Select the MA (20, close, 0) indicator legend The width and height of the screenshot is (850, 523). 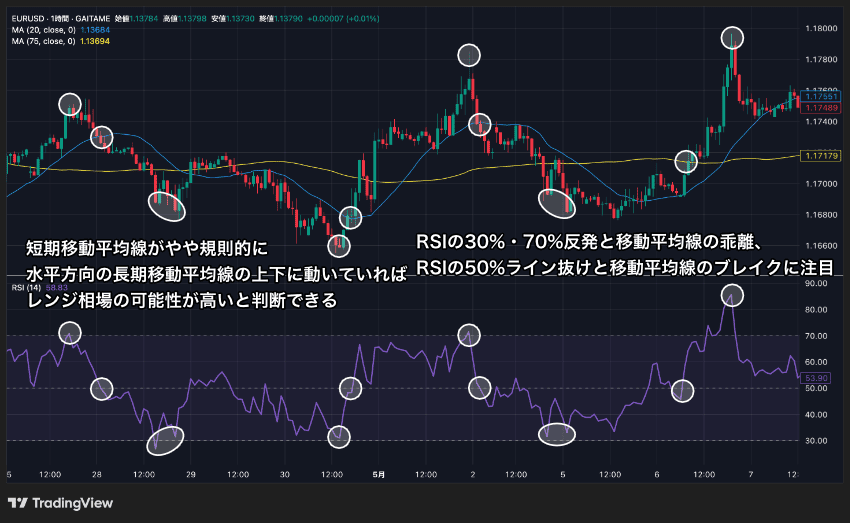pyautogui.click(x=43, y=30)
